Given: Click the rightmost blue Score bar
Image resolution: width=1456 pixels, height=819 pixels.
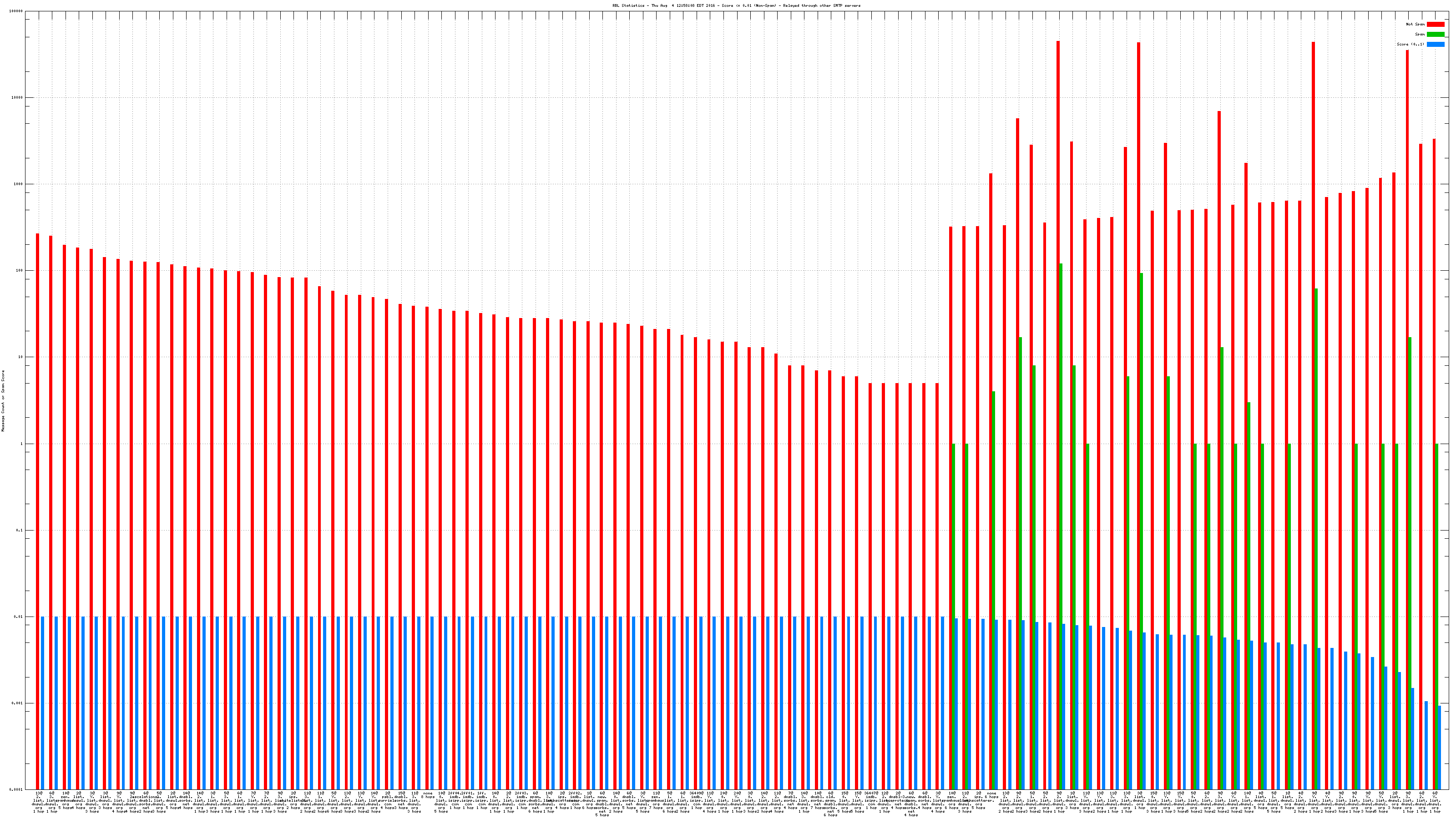Looking at the screenshot, I should (x=1440, y=746).
